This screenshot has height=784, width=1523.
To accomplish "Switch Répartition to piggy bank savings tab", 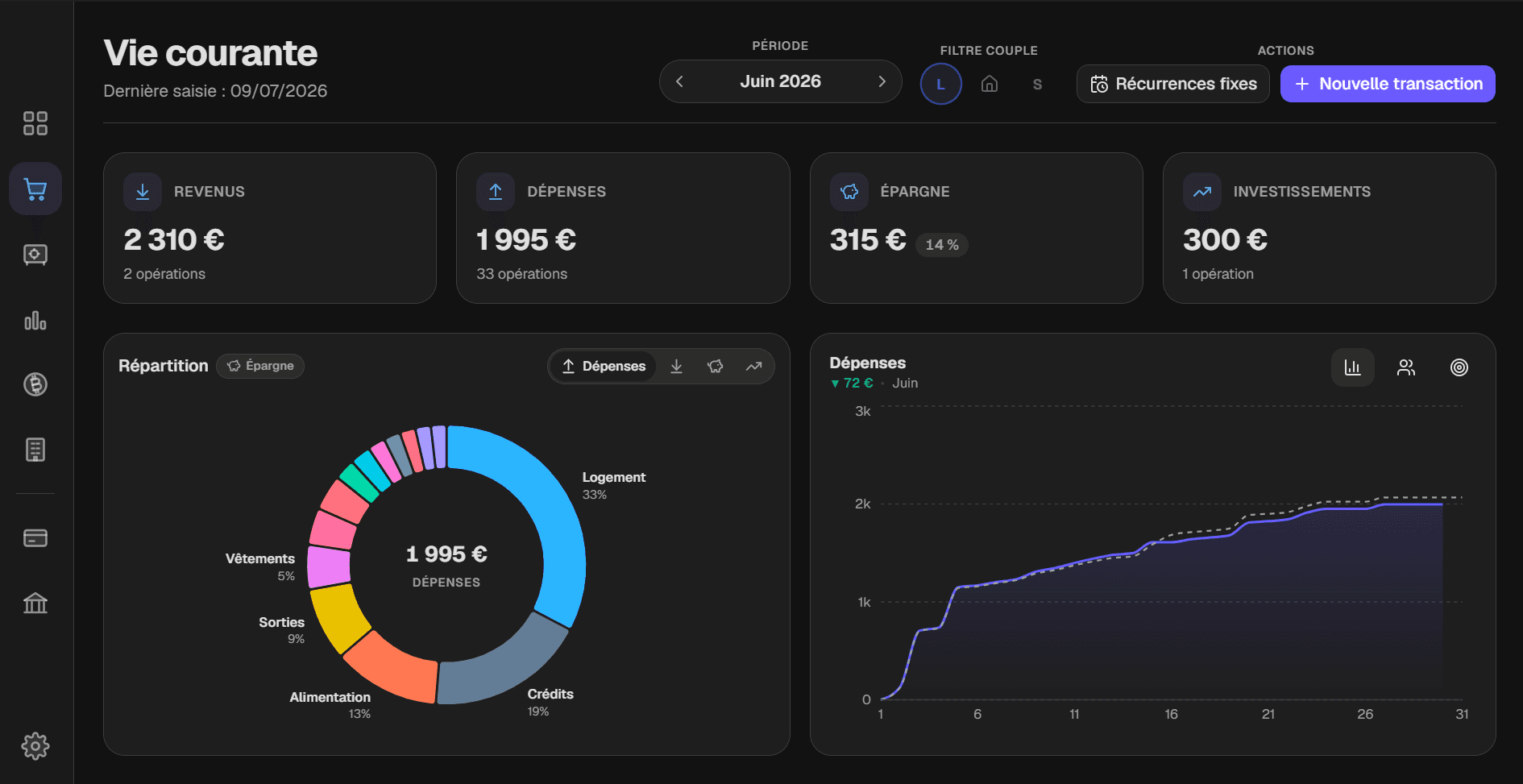I will [x=715, y=367].
